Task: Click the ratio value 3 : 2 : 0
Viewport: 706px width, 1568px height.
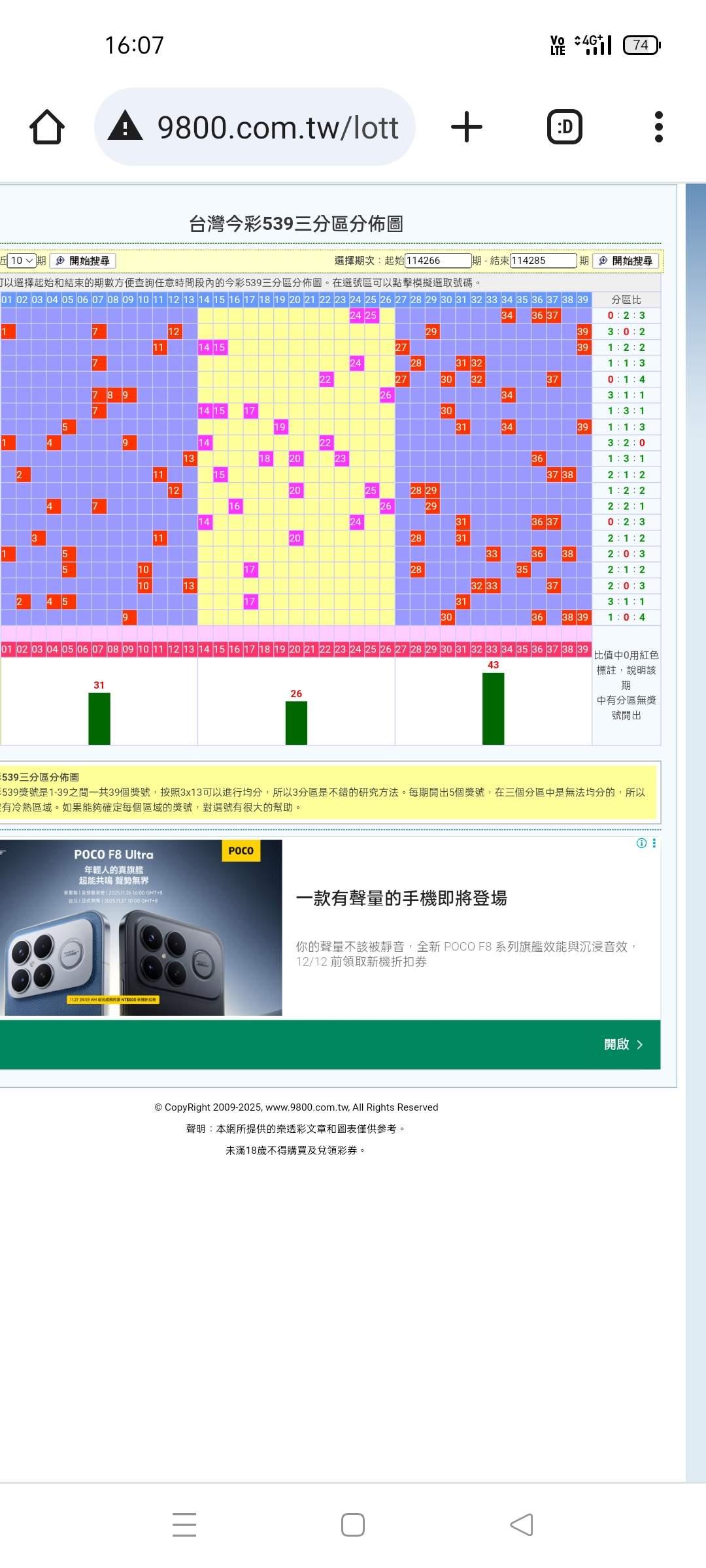Action: click(x=626, y=443)
